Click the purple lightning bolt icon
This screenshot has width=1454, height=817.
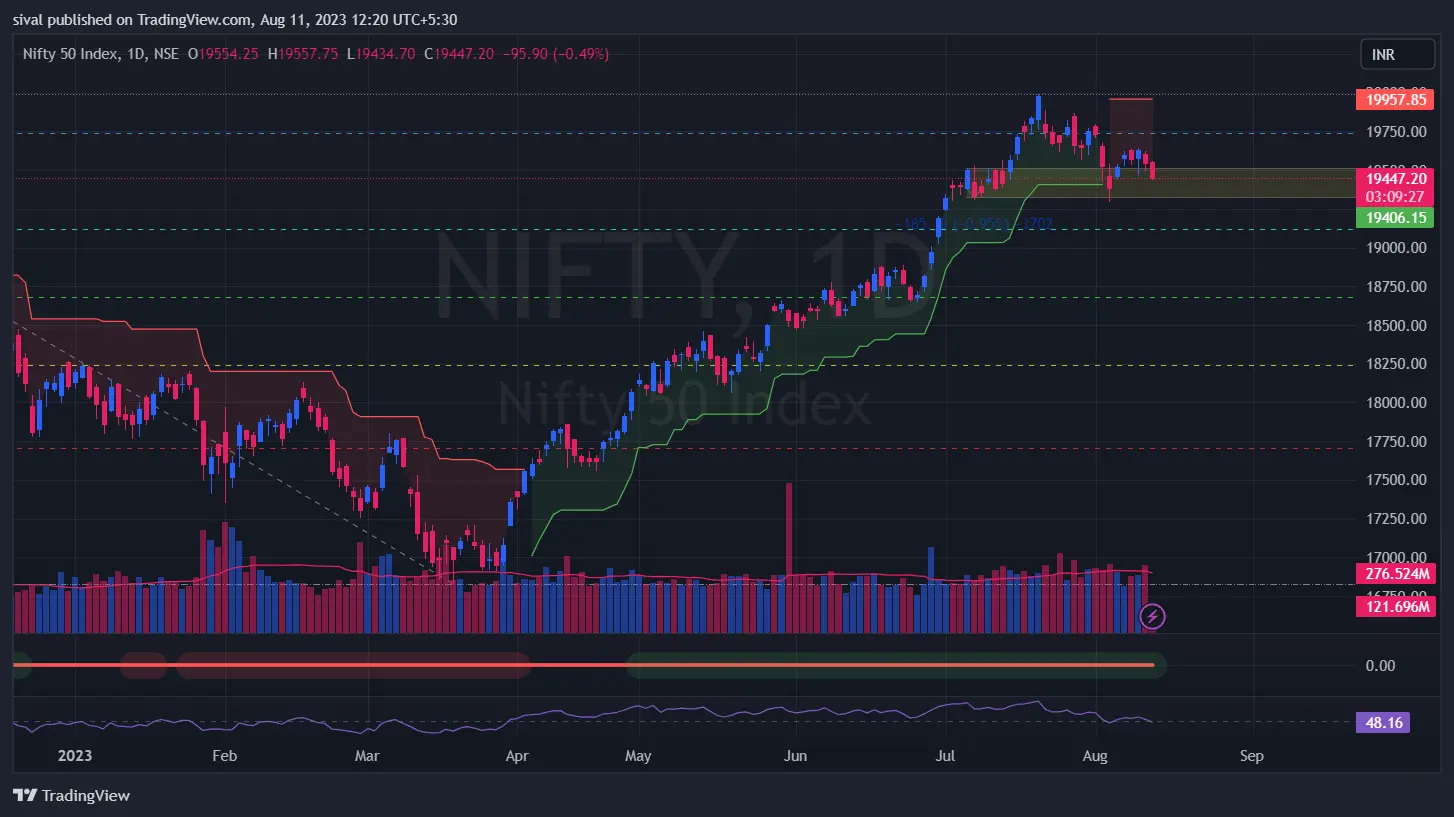tap(1153, 615)
